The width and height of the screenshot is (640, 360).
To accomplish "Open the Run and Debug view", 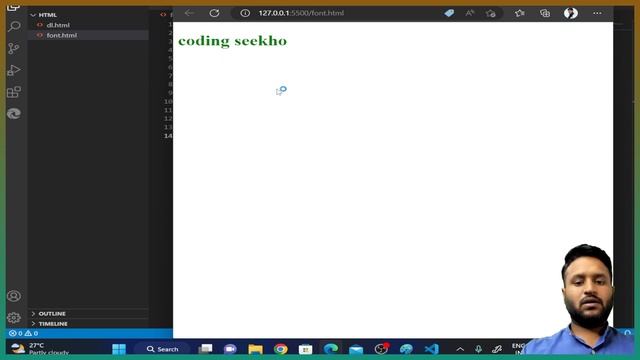I will tap(14, 70).
